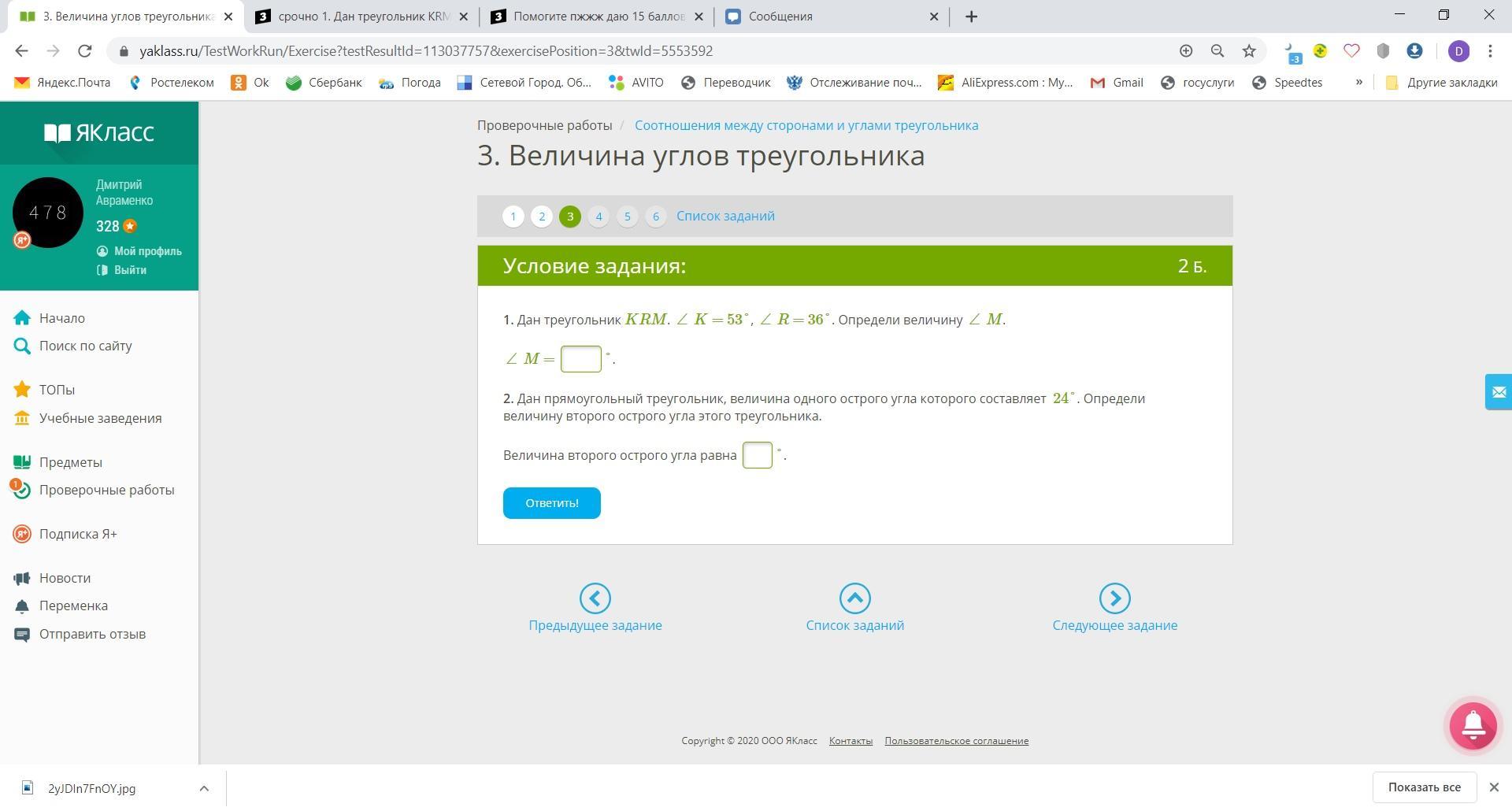Go to exercise number 4
This screenshot has height=811, width=1512.
[x=598, y=217]
